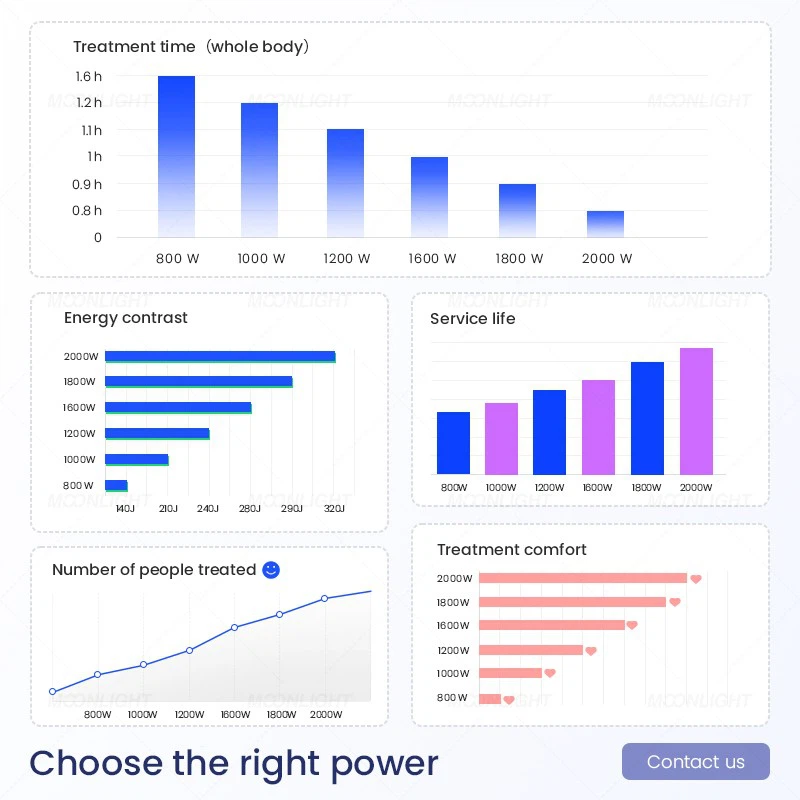The width and height of the screenshot is (800, 800).
Task: Select the purple 2000W service life bar
Action: coord(696,411)
